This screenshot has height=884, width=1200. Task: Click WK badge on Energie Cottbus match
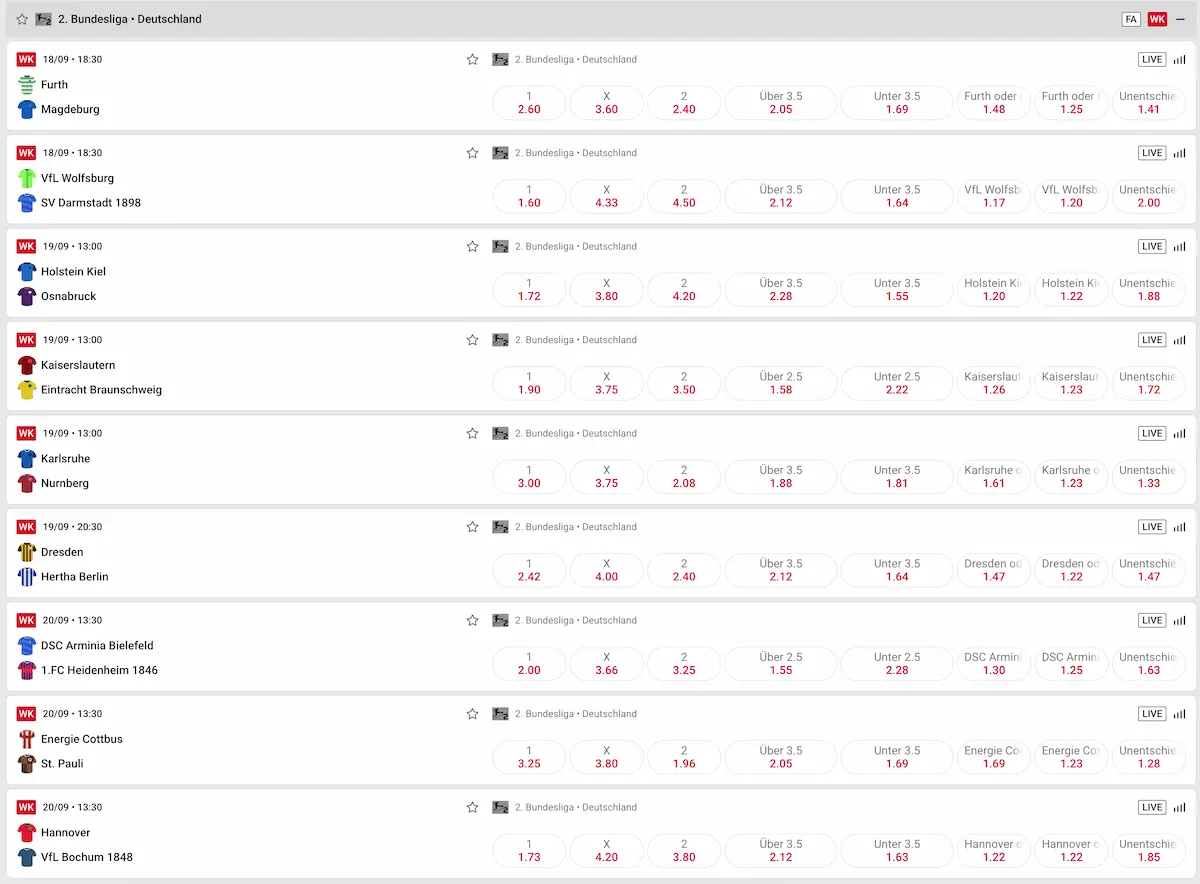(x=26, y=714)
